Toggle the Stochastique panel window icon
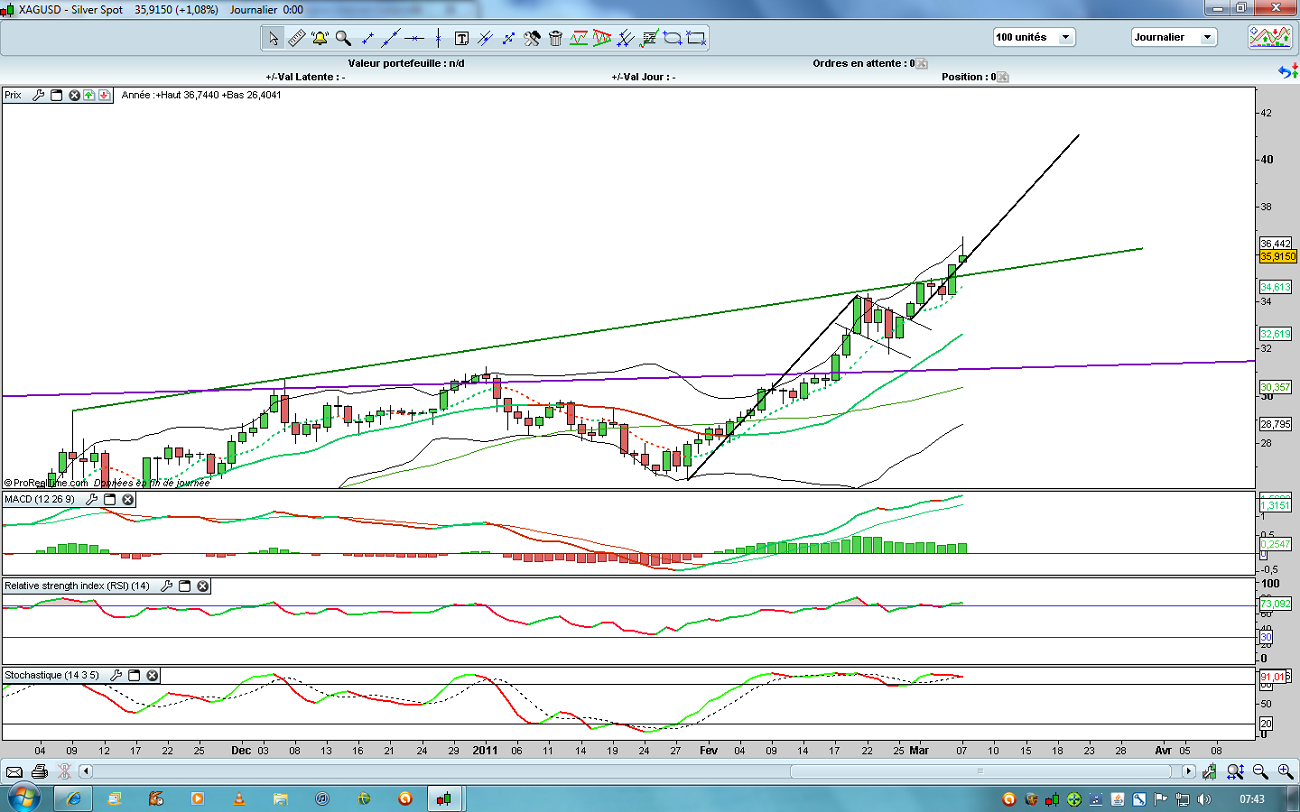 click(x=134, y=676)
